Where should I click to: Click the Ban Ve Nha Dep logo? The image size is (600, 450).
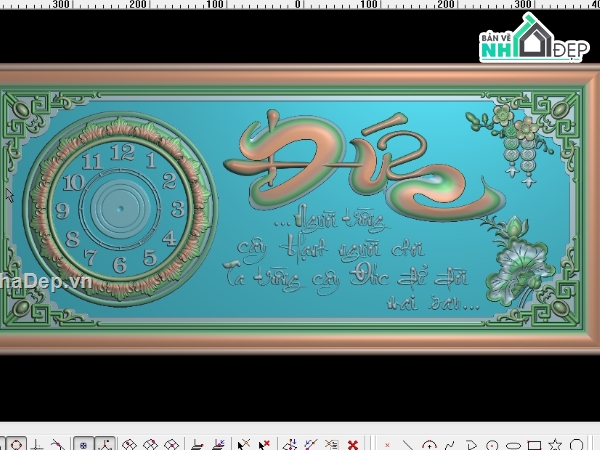[534, 38]
